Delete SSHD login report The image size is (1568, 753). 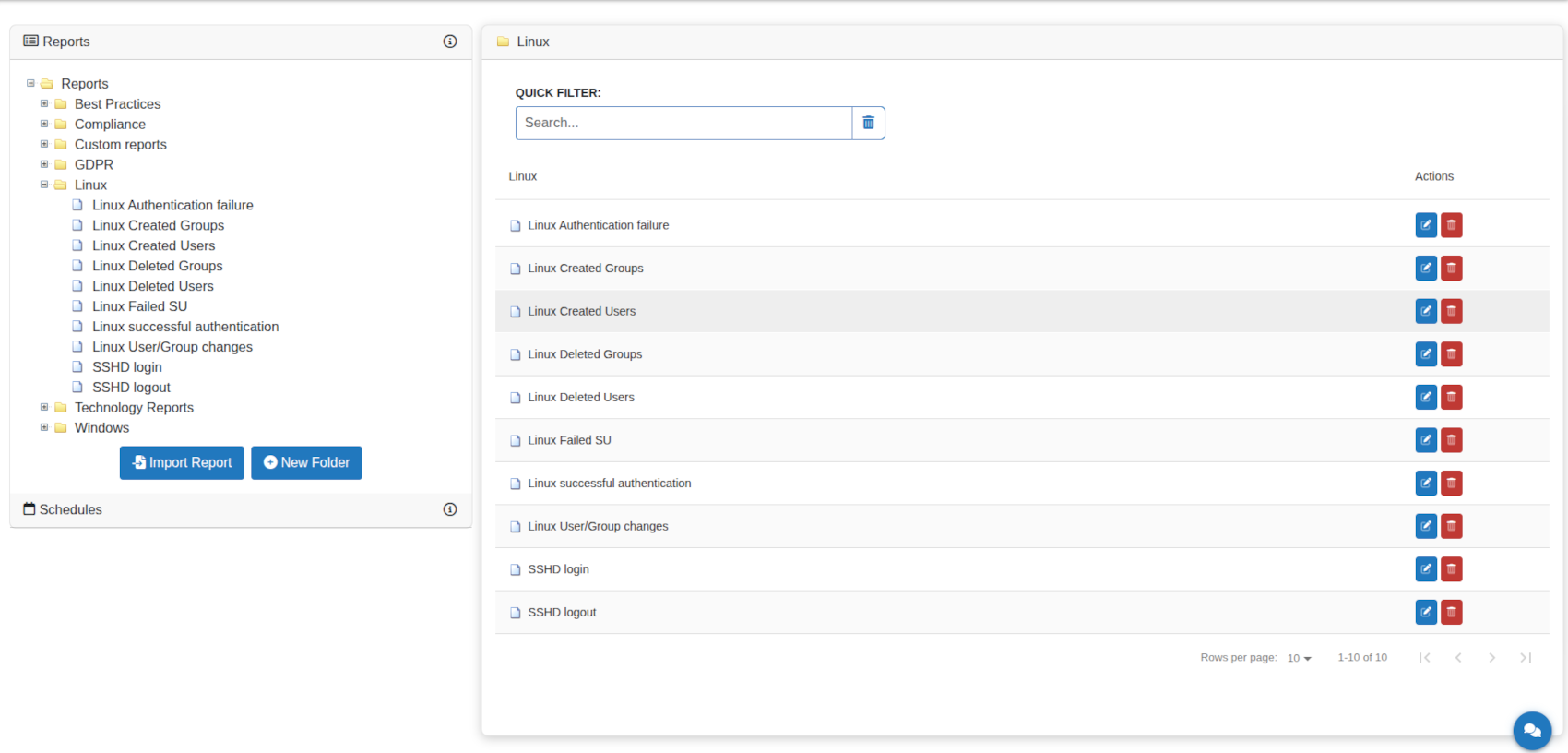pos(1451,569)
